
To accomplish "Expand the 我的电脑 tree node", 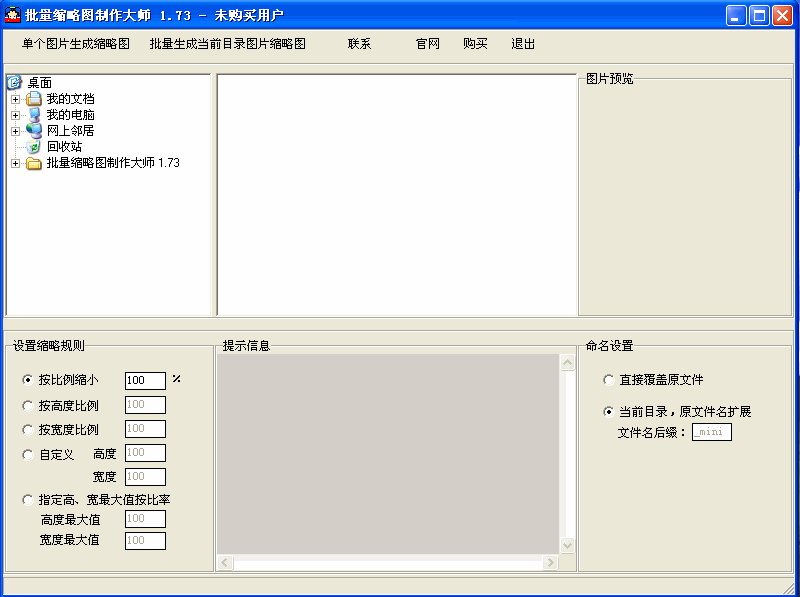I will [x=15, y=115].
